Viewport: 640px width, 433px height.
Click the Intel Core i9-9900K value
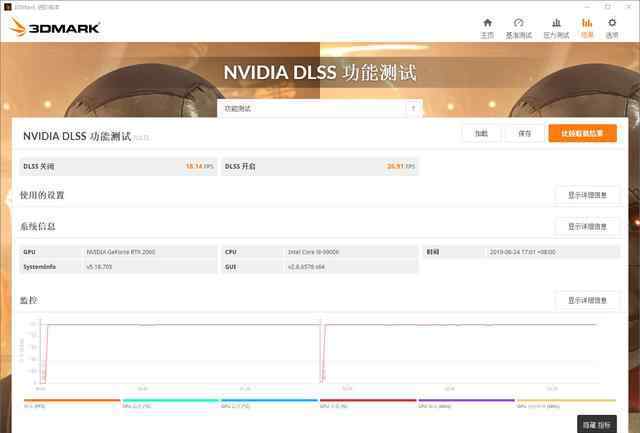click(313, 252)
